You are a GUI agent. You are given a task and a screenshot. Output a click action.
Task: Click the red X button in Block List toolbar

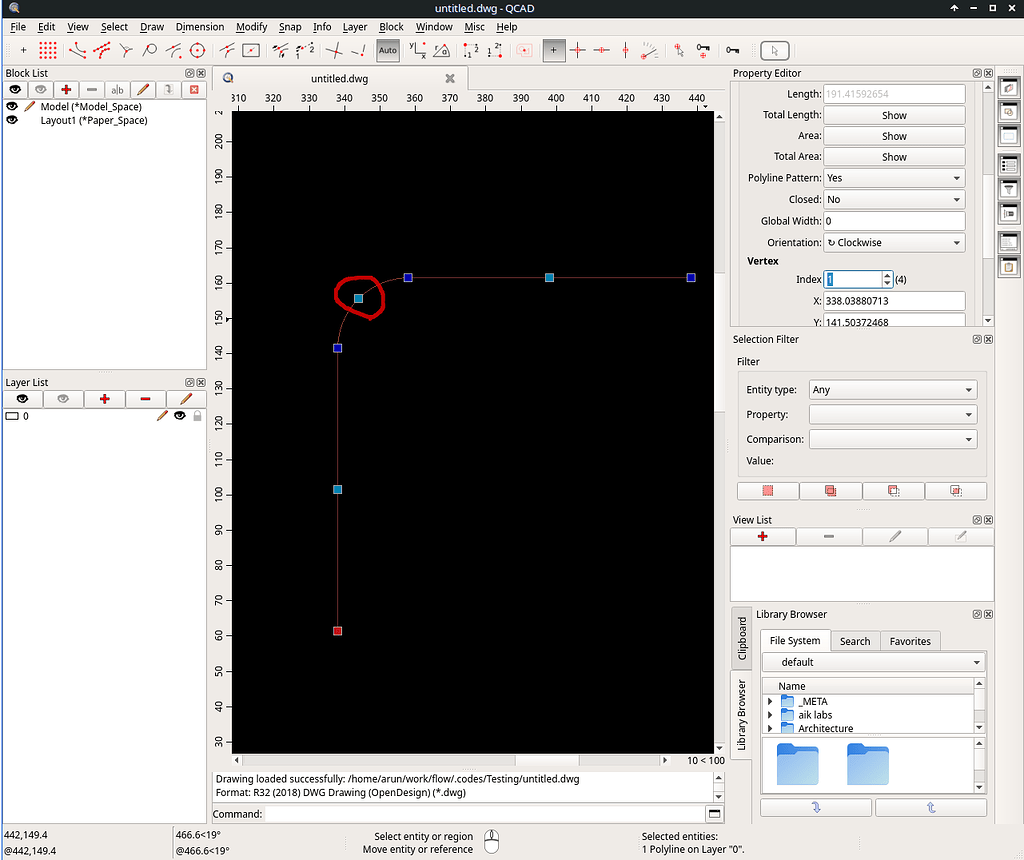click(x=194, y=89)
